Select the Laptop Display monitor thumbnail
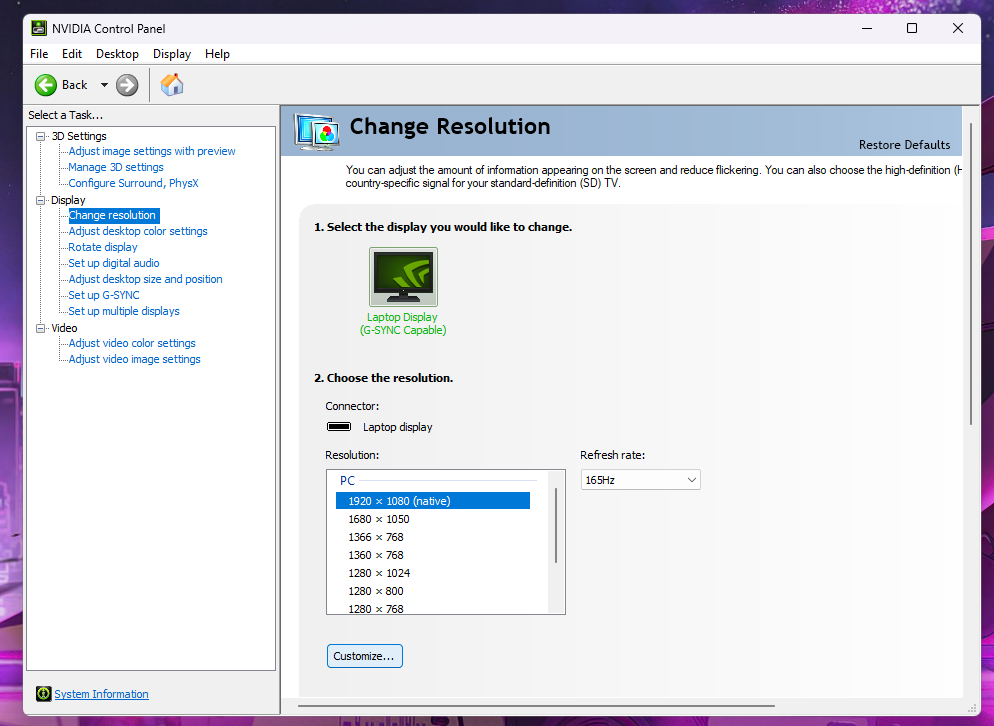Viewport: 994px width, 726px height. pos(403,276)
